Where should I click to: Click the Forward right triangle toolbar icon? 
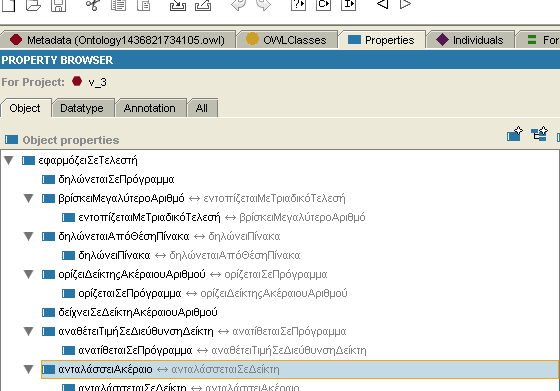[x=405, y=4]
